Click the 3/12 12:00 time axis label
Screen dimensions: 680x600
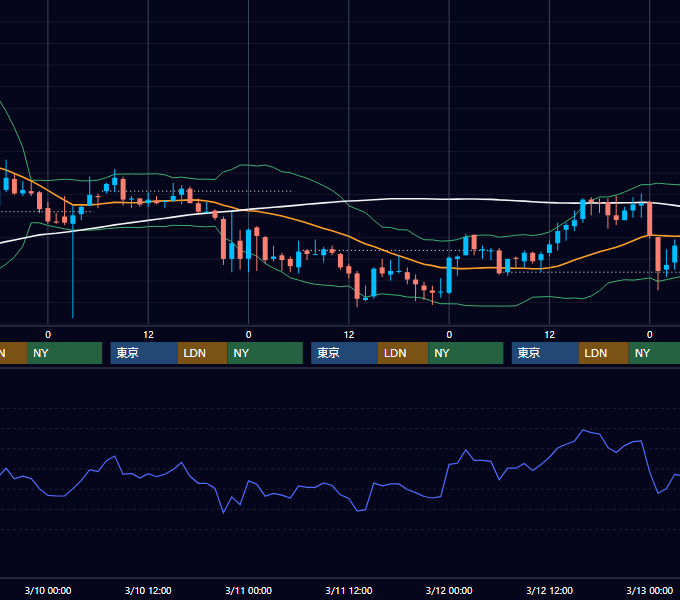click(x=549, y=590)
